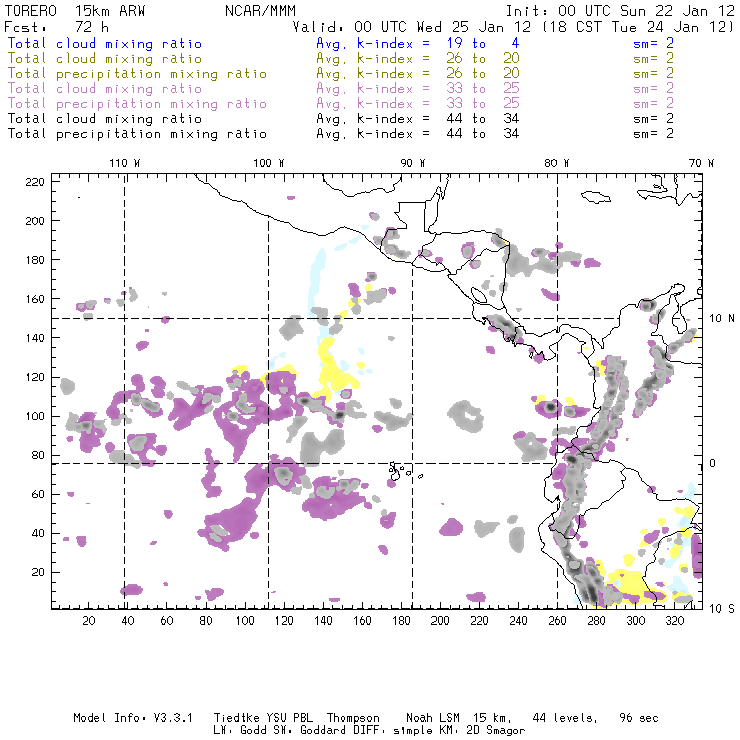Screen dimensions: 740x740
Task: Click the "44 levels," footer text
Action: click(565, 718)
